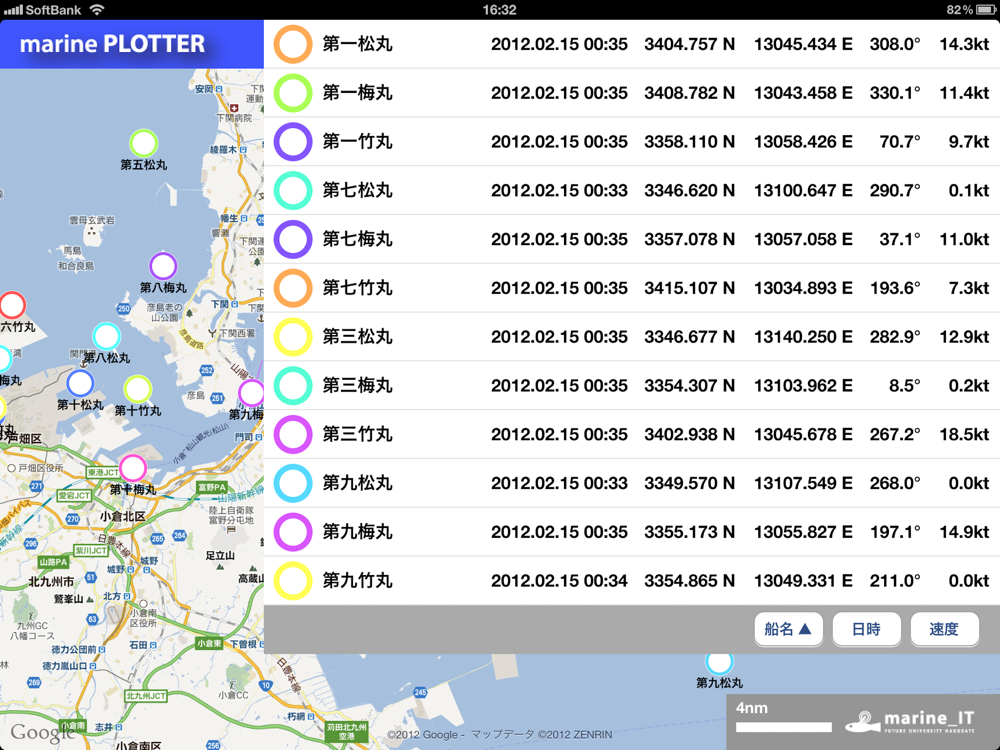Tap the purple circle icon for 第七梅丸
The image size is (1000, 750).
293,239
